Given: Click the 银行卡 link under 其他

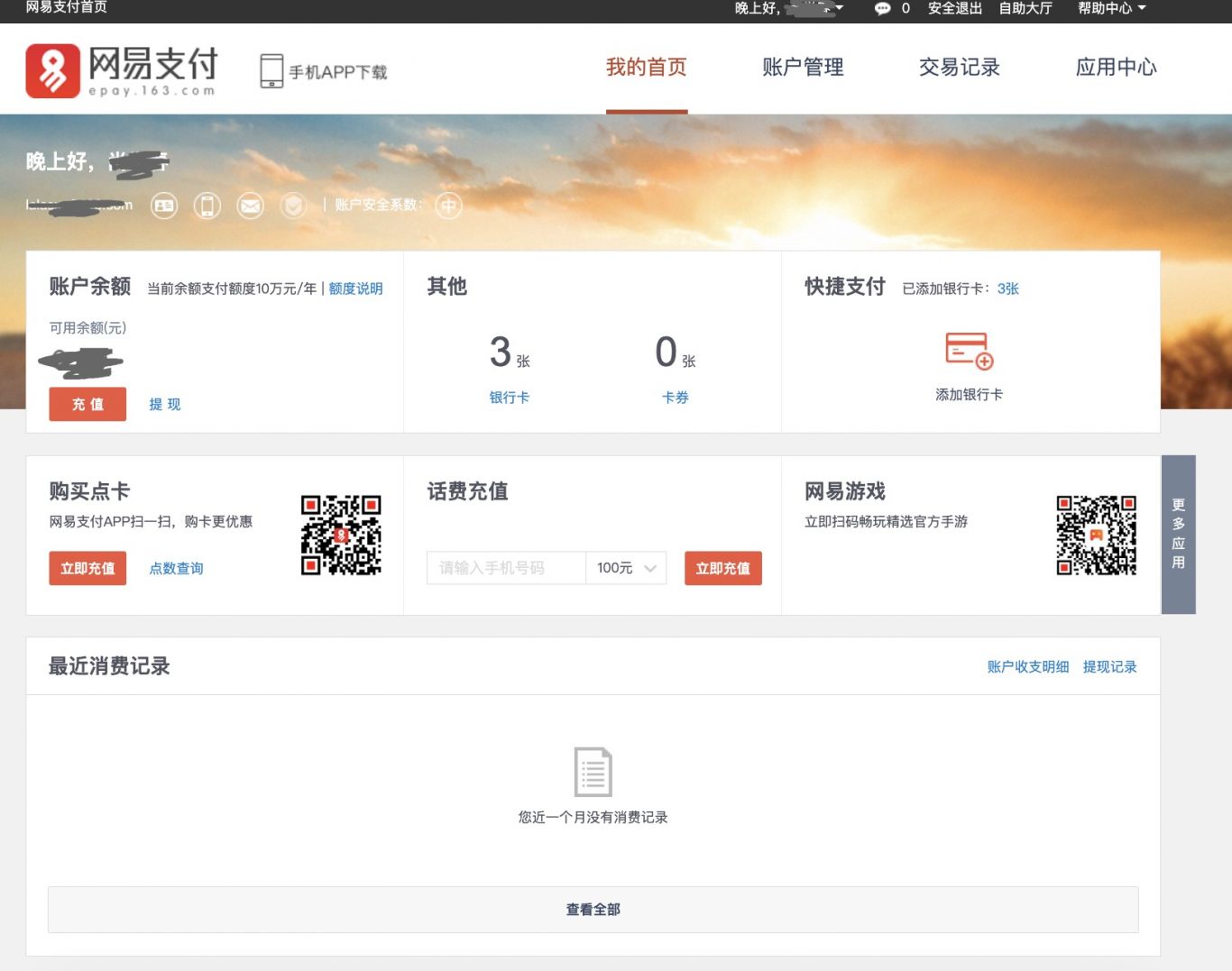Looking at the screenshot, I should click(510, 398).
